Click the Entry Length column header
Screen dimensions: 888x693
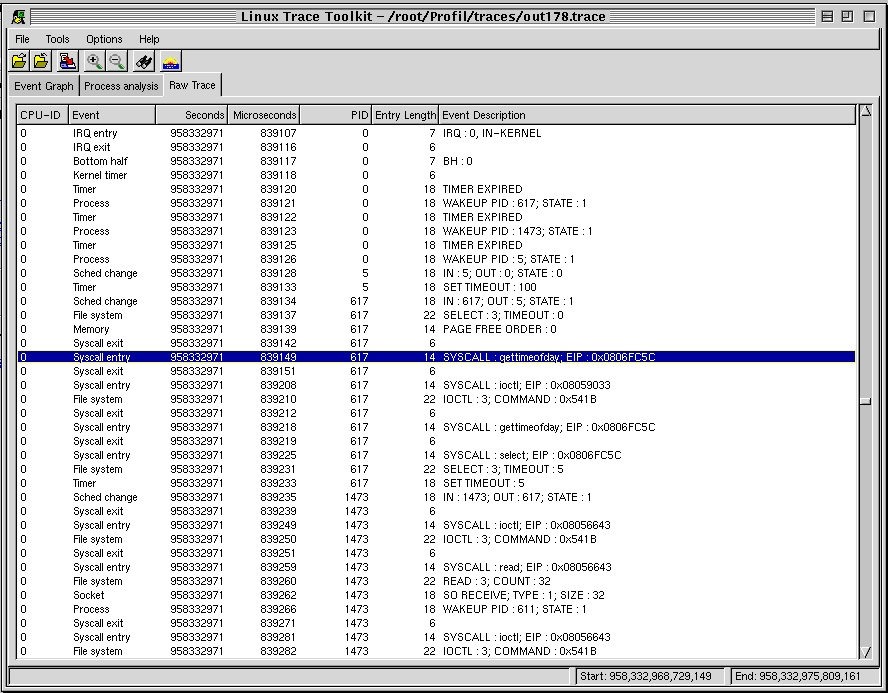[x=405, y=115]
